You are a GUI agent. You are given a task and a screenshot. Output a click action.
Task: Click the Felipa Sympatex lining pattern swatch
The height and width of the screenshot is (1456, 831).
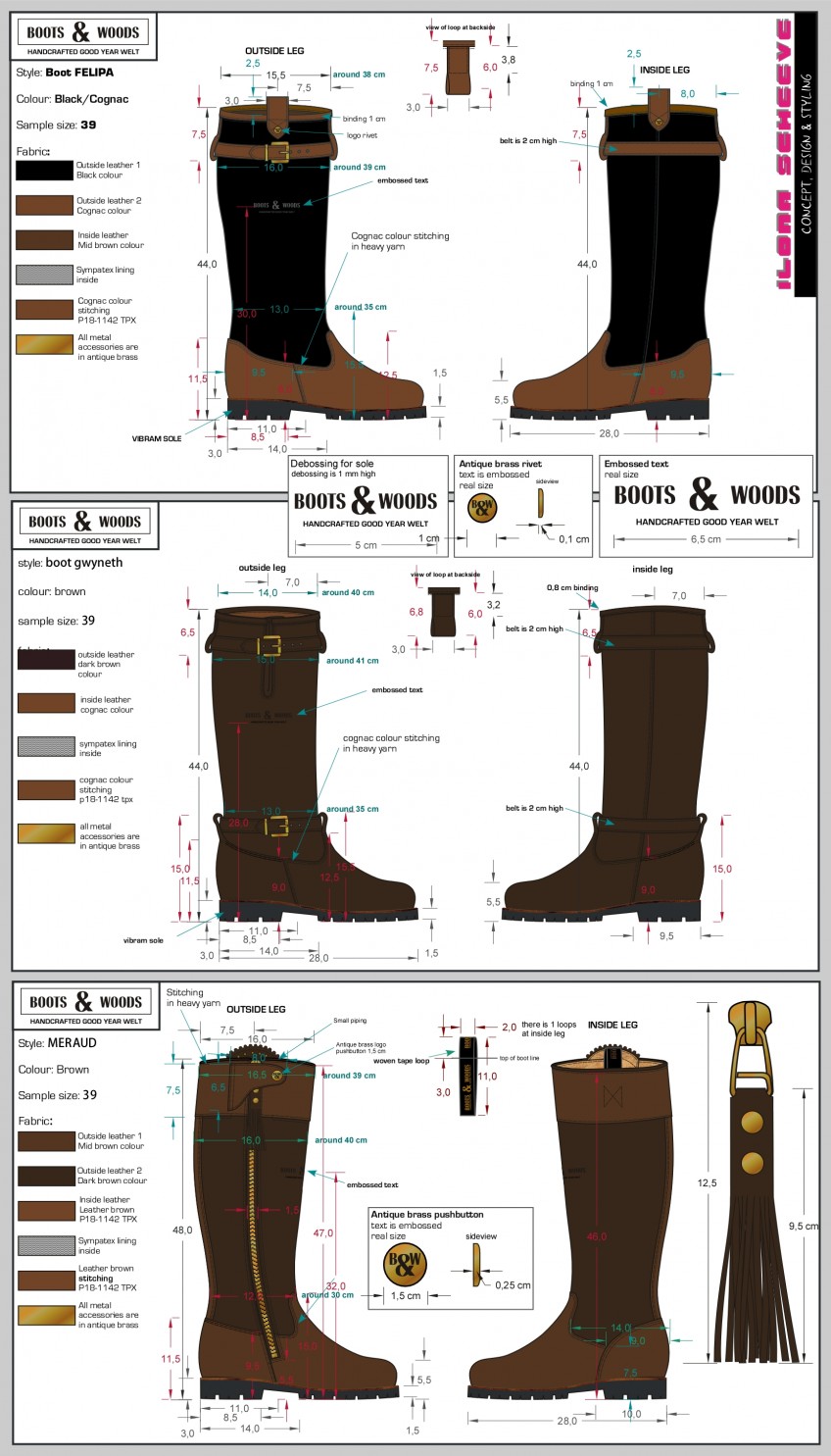(x=44, y=275)
